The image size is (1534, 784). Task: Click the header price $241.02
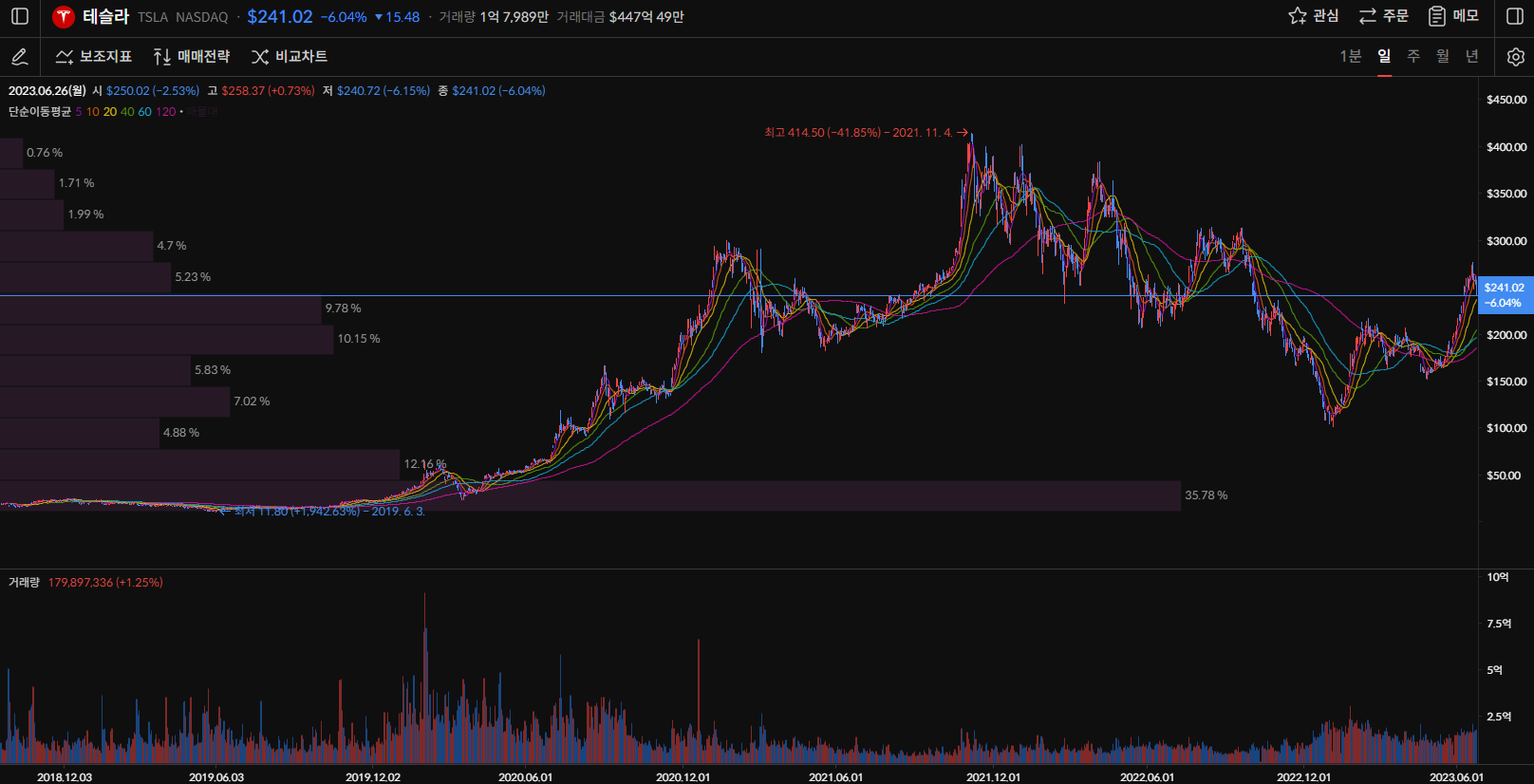pos(280,16)
